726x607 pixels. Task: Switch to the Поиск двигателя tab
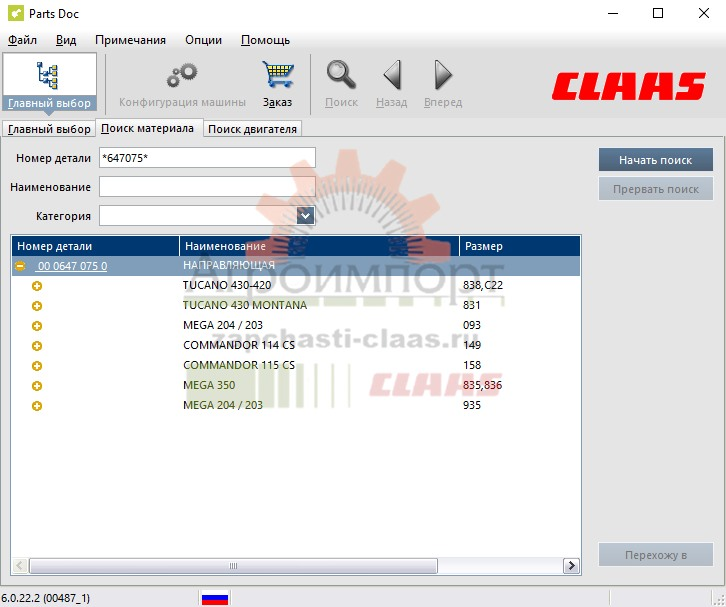(252, 129)
